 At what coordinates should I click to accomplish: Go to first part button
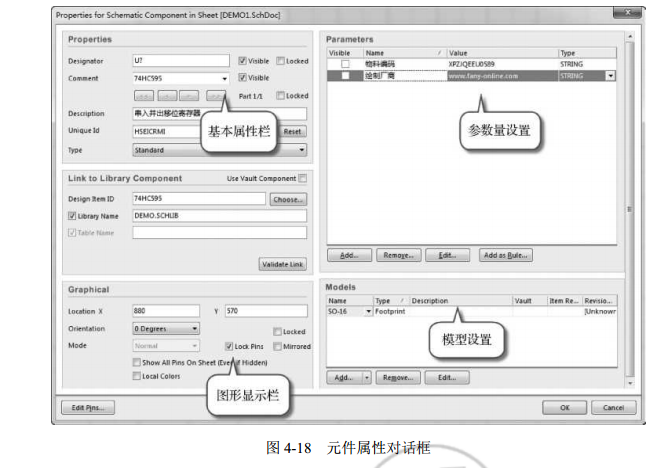(144, 96)
